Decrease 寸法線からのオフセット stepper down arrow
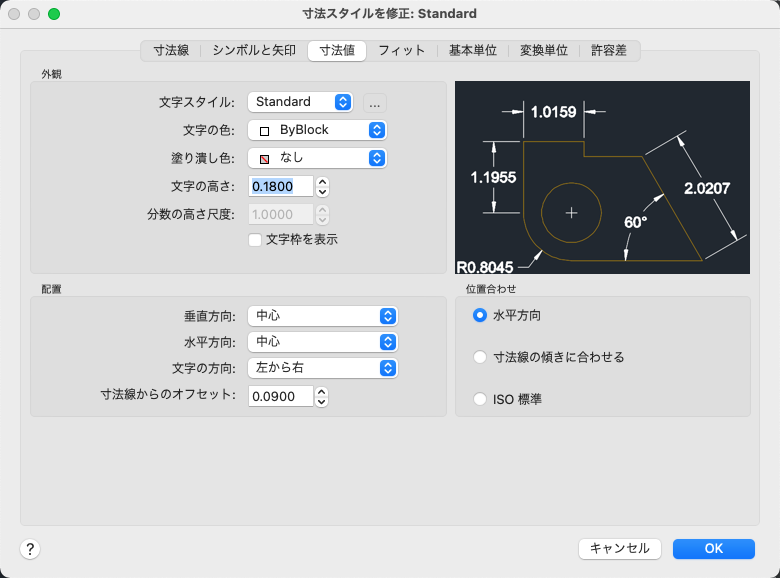 click(322, 402)
